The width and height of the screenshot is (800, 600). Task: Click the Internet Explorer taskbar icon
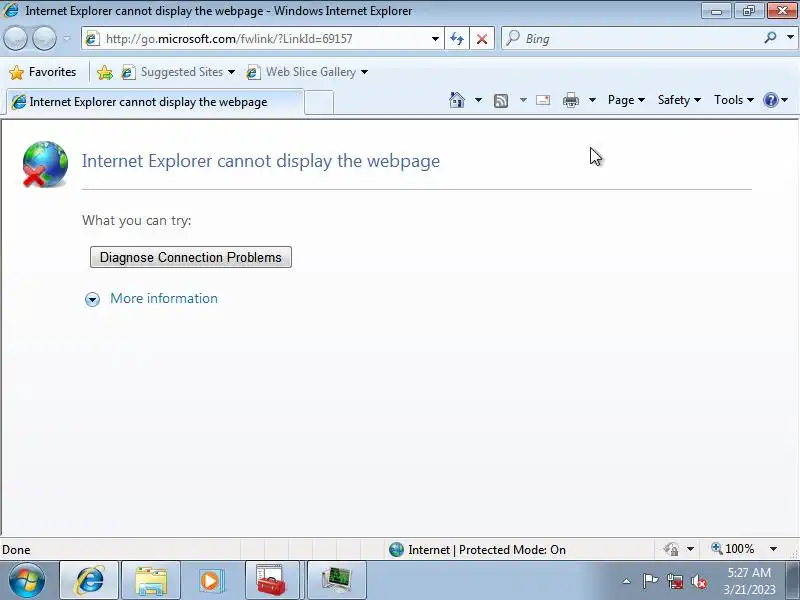pyautogui.click(x=89, y=580)
